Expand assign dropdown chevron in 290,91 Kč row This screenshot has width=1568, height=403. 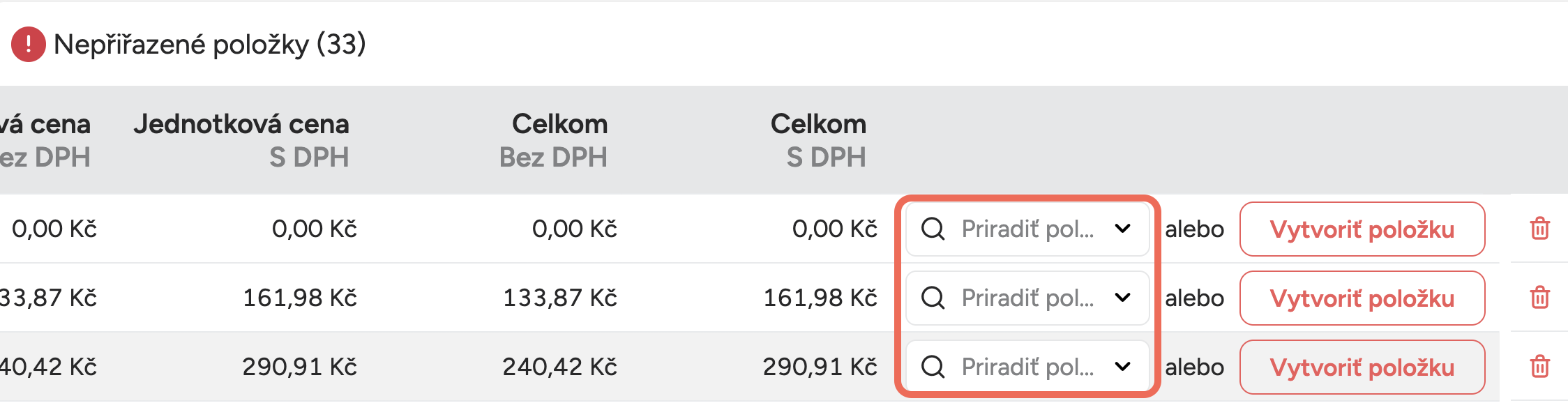[1122, 367]
